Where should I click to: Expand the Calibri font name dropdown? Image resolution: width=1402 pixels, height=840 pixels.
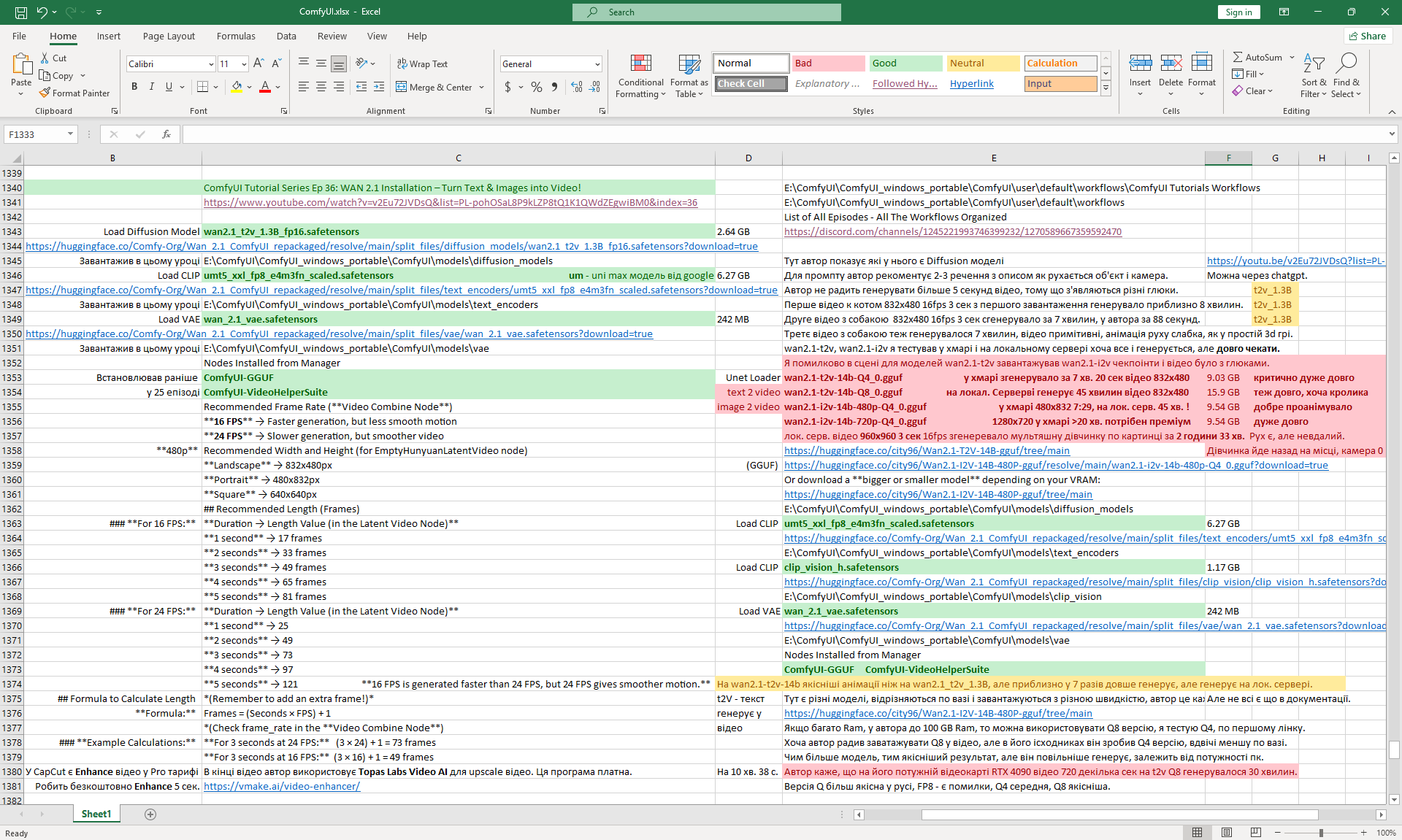pos(211,64)
